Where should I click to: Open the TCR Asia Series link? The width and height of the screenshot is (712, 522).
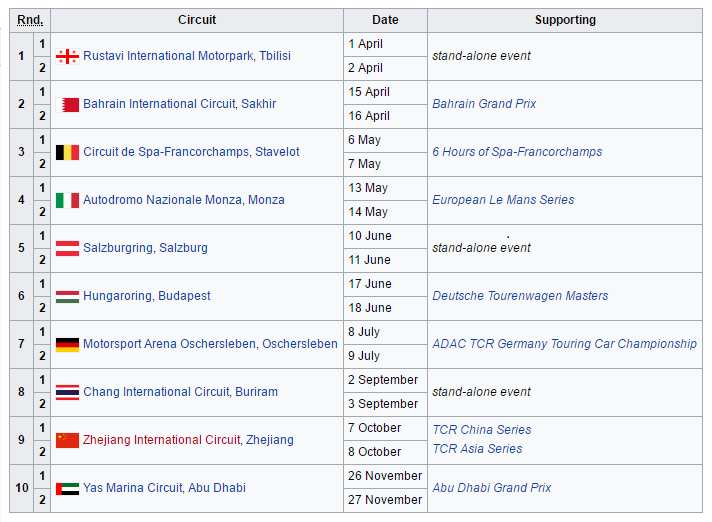(477, 449)
